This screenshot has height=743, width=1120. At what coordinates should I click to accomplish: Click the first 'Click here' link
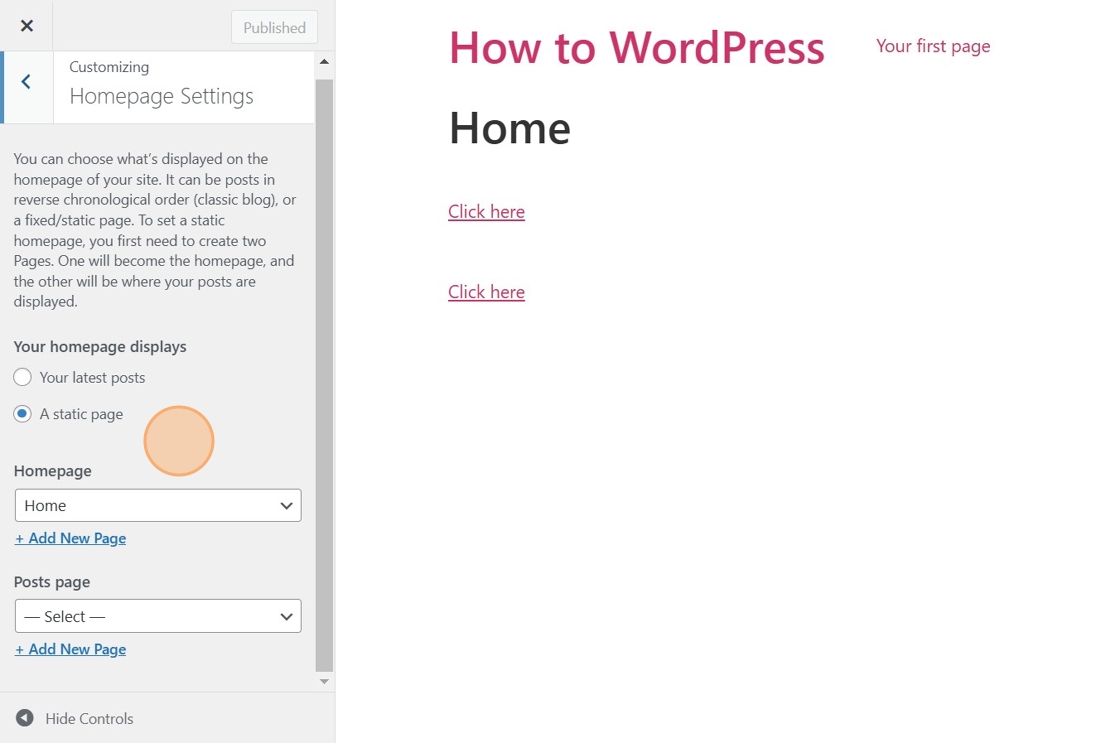click(x=486, y=211)
